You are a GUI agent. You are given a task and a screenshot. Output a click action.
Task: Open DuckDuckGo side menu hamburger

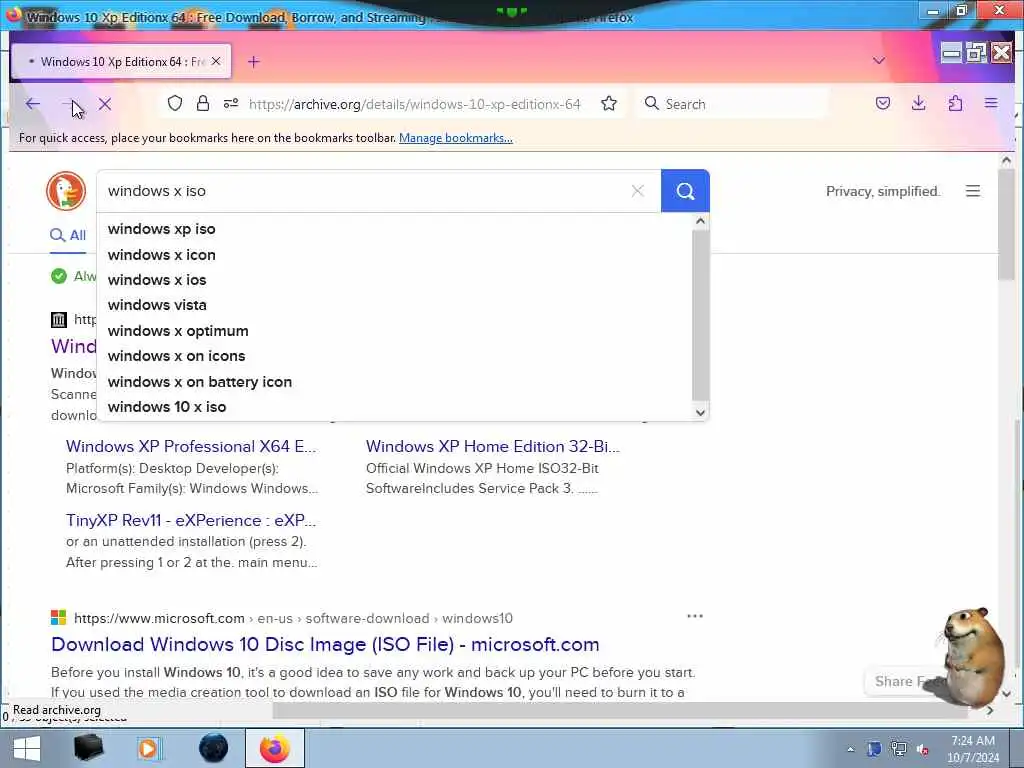(973, 191)
